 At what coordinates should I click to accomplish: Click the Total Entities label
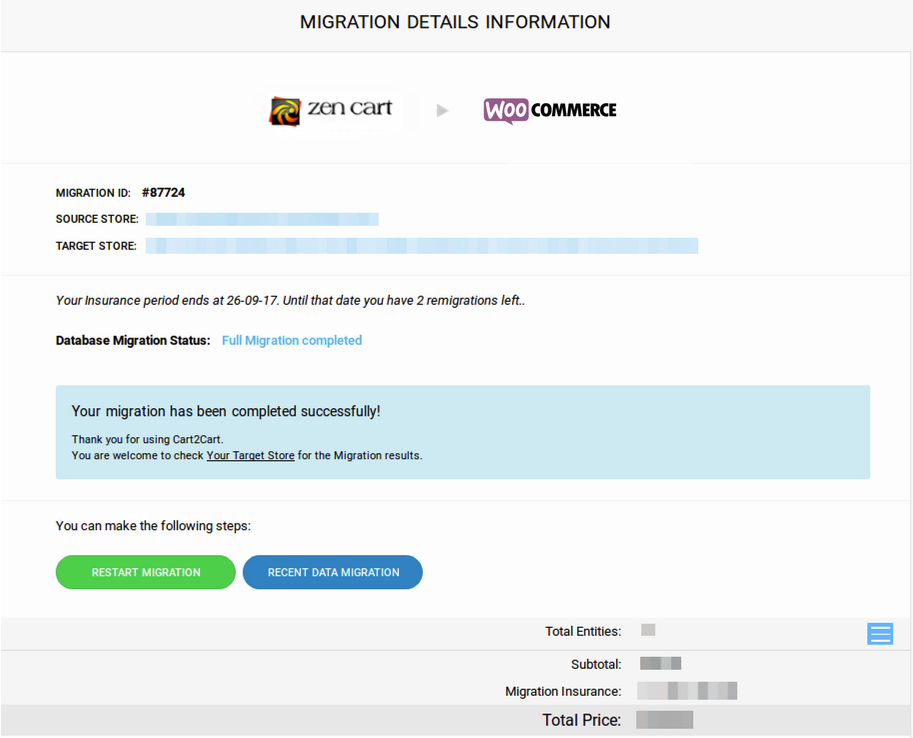pyautogui.click(x=583, y=631)
